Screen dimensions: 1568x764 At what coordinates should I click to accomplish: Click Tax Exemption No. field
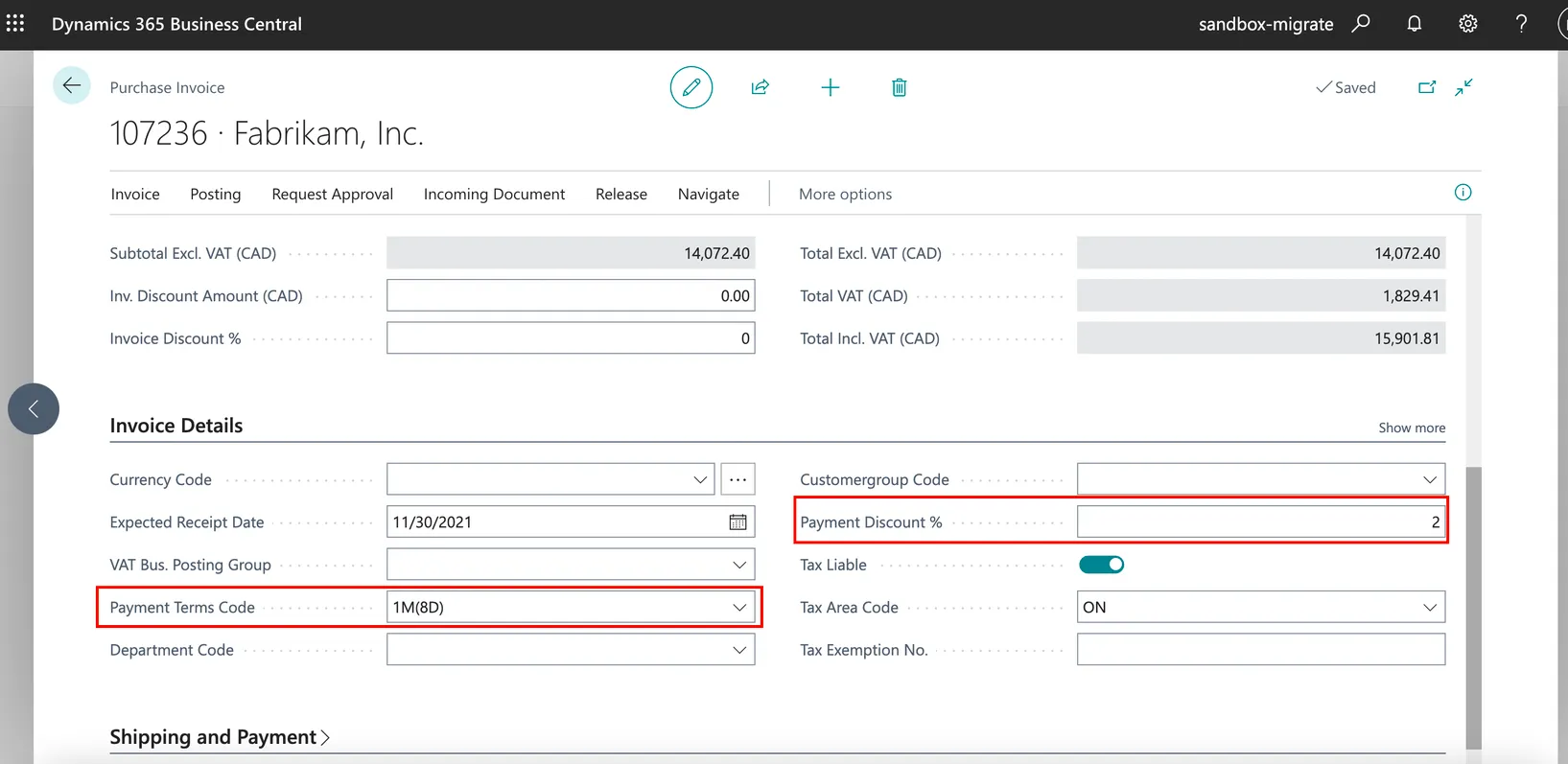(1261, 649)
